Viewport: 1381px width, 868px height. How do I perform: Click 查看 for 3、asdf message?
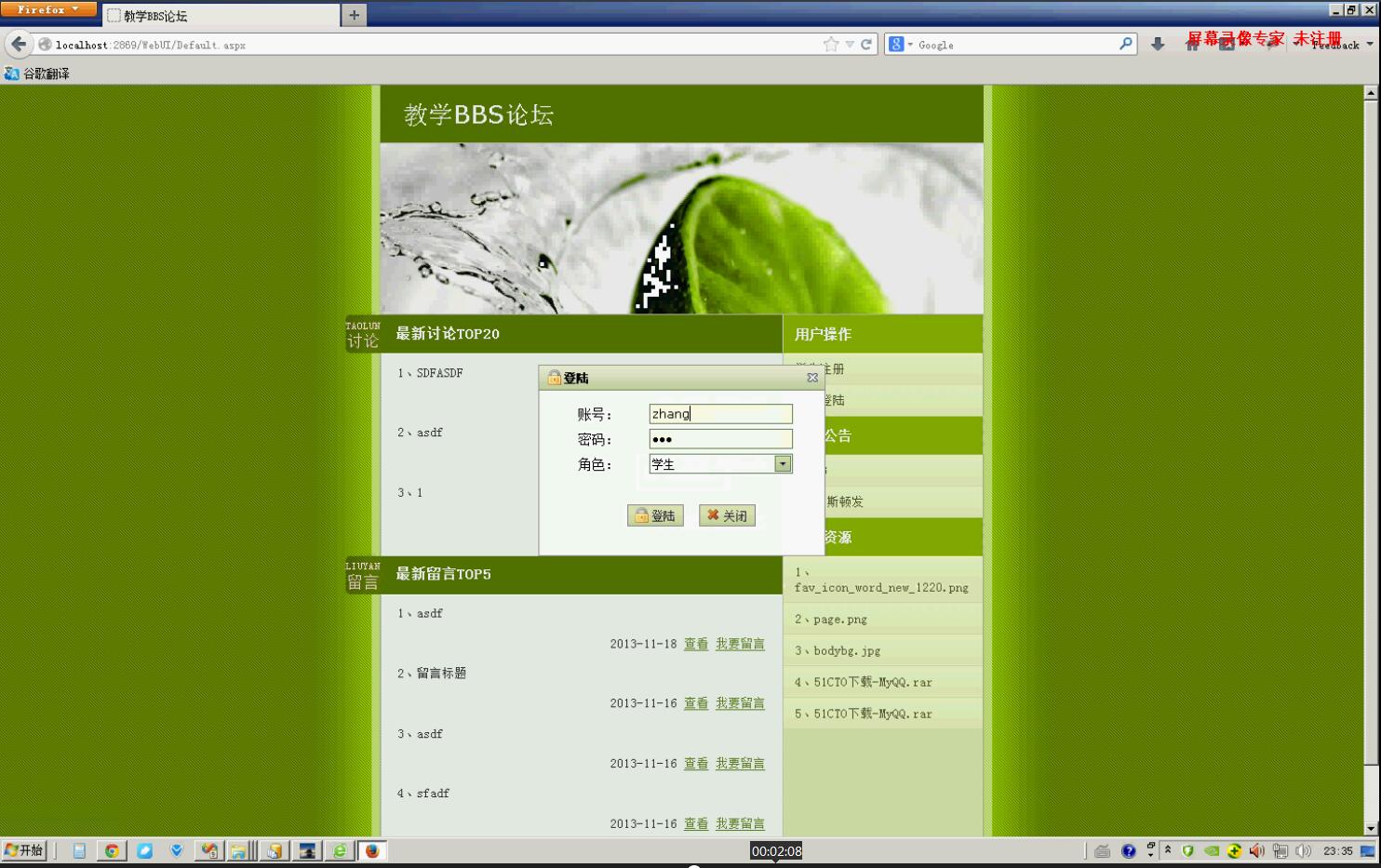click(x=696, y=764)
